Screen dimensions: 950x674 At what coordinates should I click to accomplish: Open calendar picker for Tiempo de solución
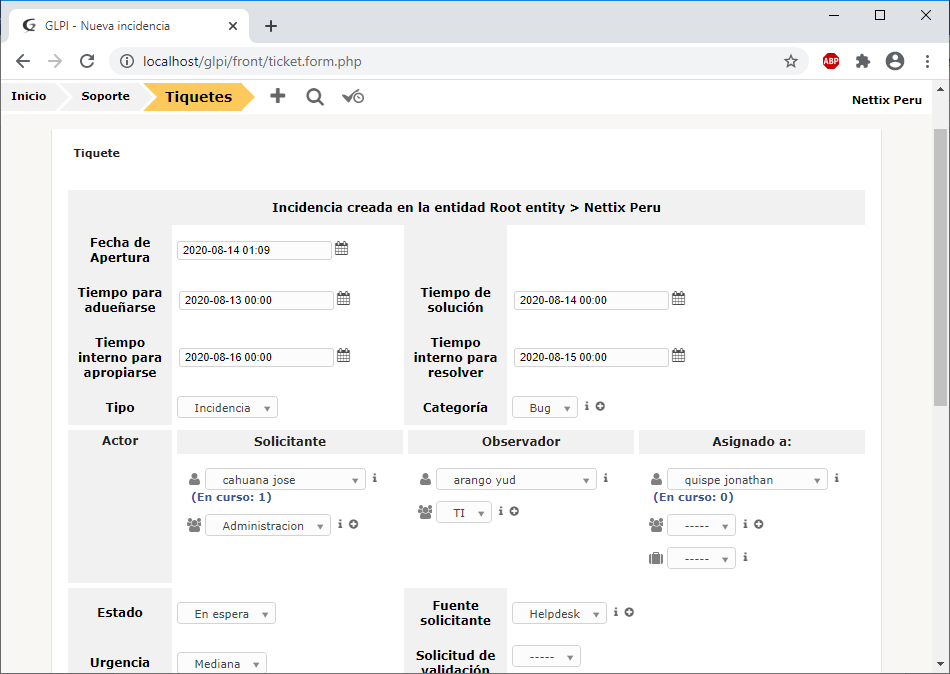678,299
